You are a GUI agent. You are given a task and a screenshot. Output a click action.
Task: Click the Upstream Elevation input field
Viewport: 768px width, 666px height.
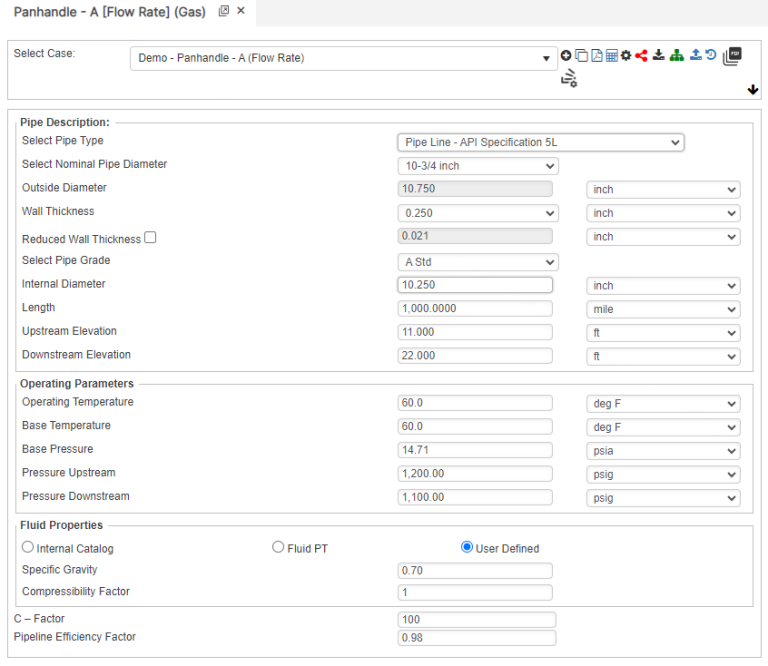(x=475, y=332)
